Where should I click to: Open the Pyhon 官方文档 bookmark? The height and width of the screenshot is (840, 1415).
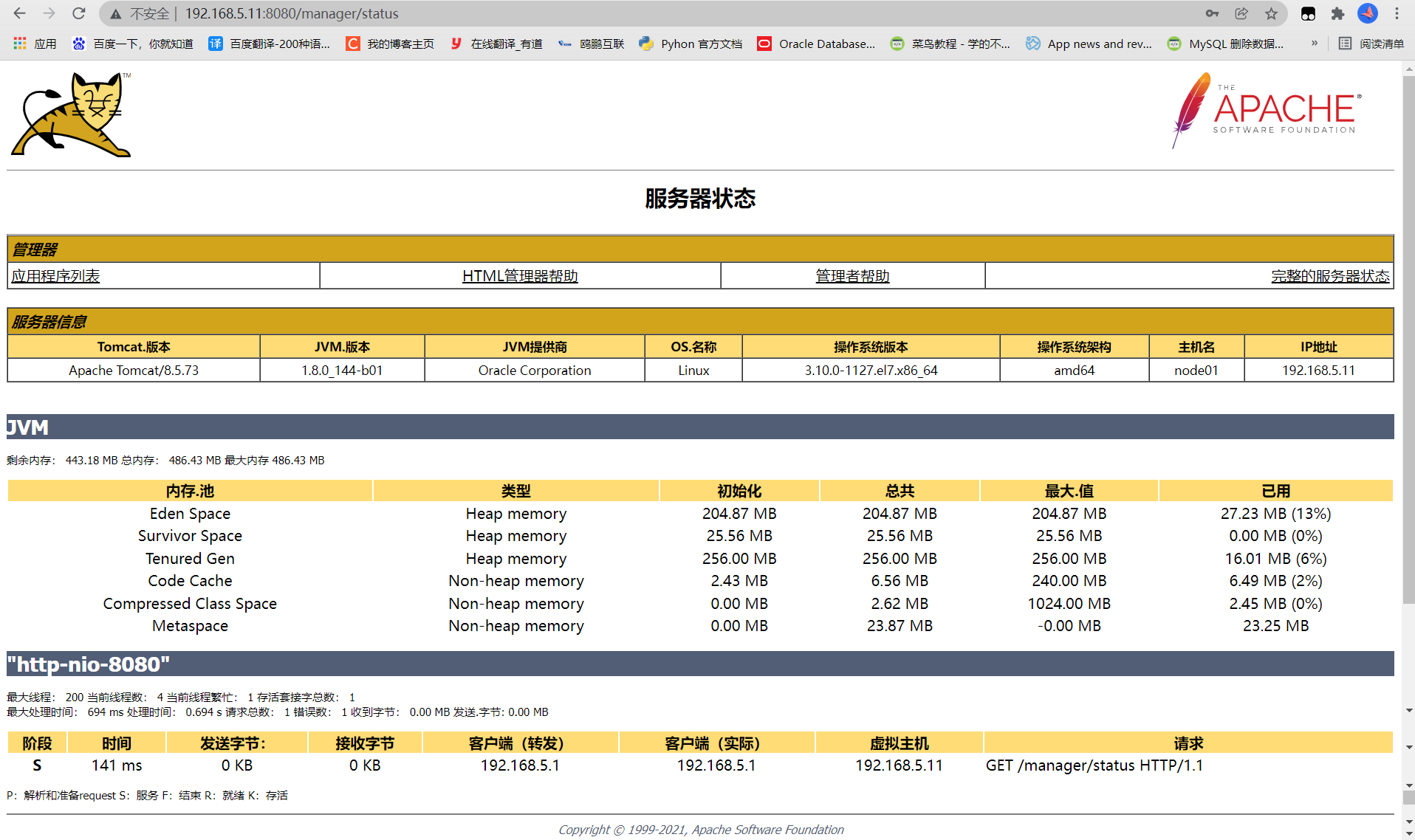pos(691,44)
